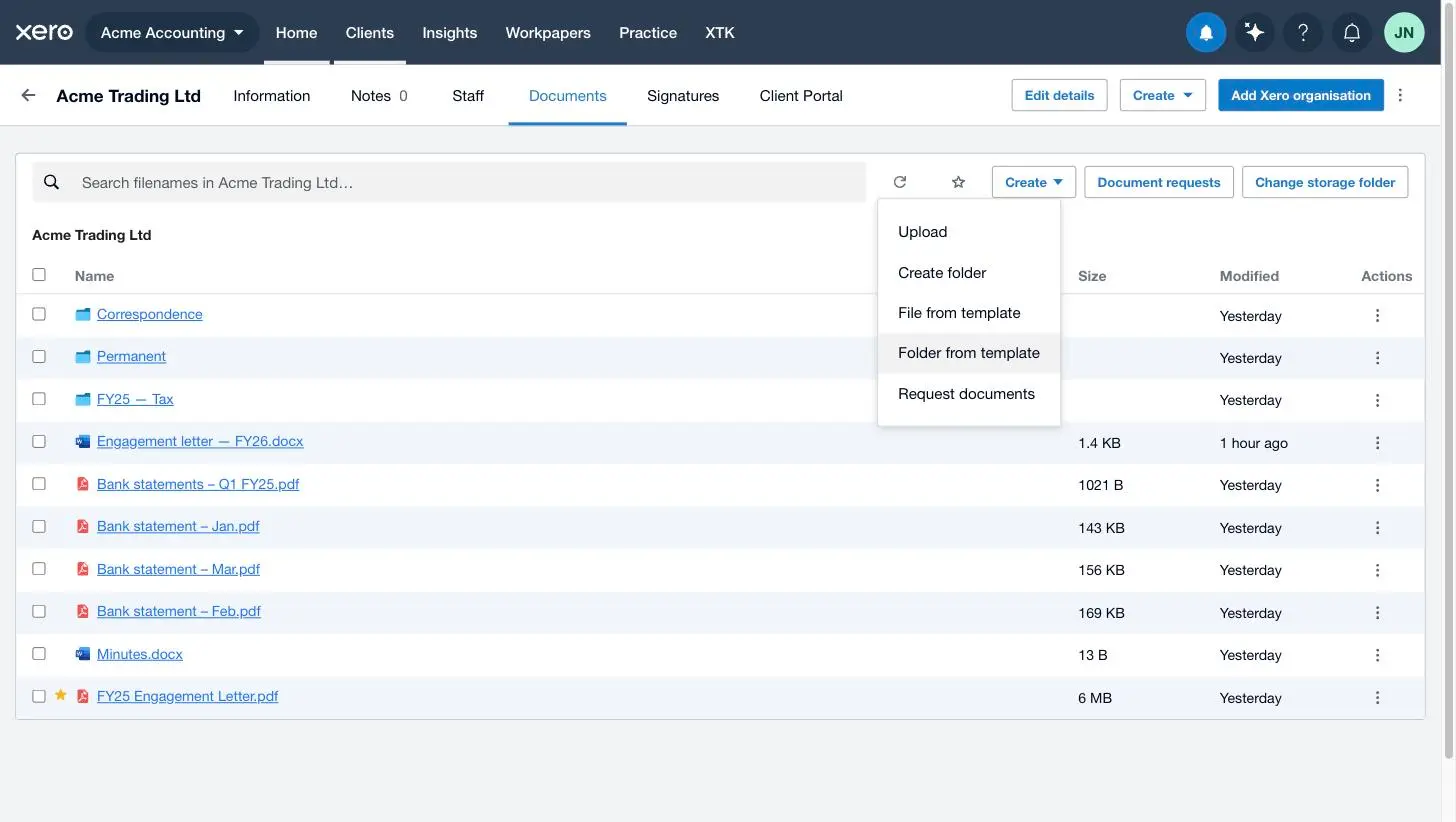Go back using the arrow beside Acme Trading Ltd

[x=28, y=95]
